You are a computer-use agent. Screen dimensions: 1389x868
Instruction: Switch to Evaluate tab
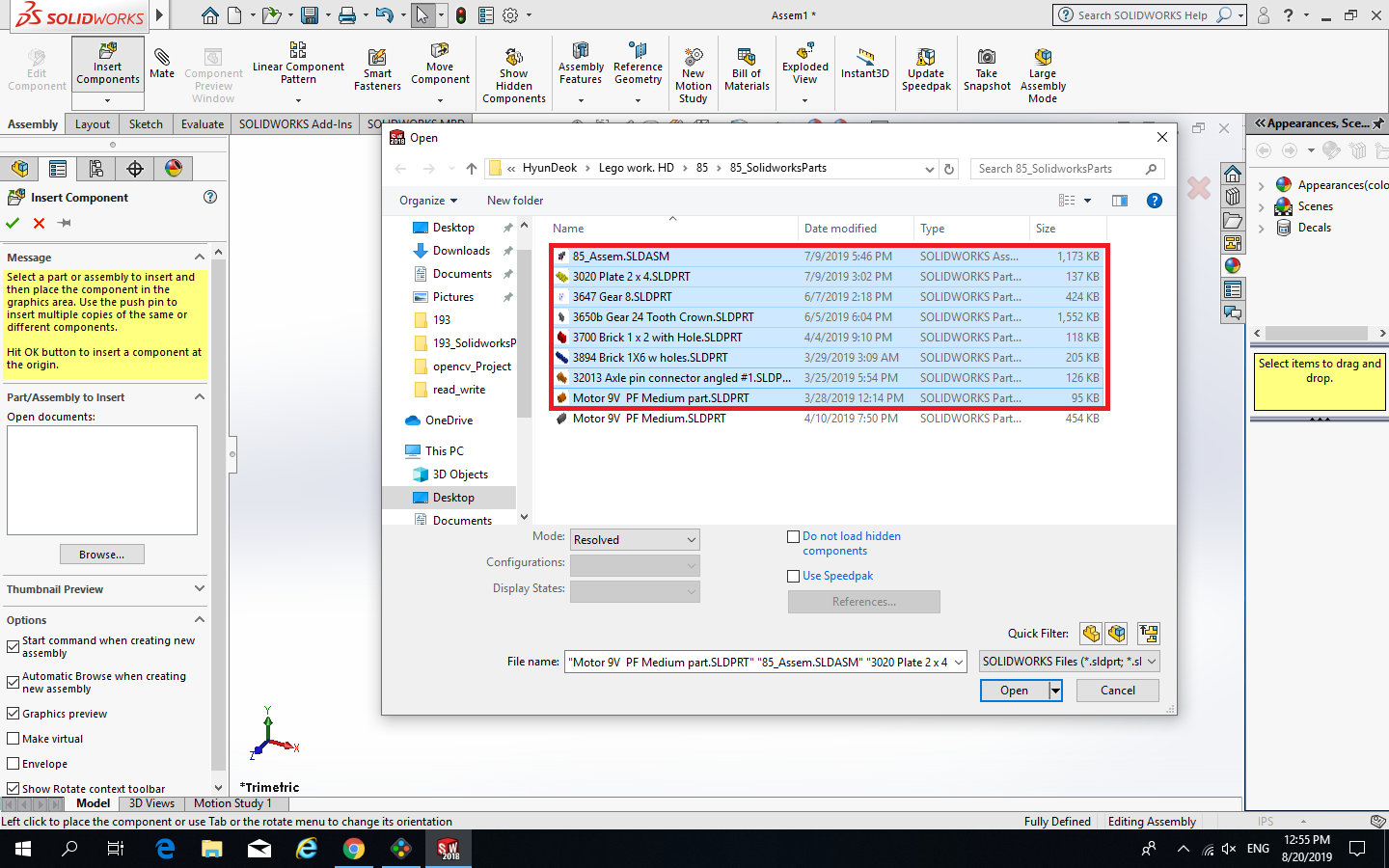pos(203,124)
